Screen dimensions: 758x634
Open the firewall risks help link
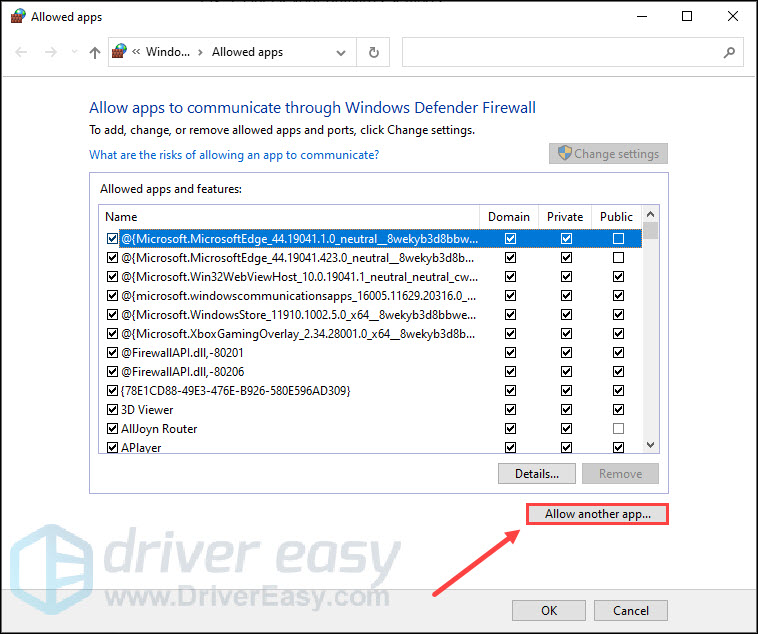[x=234, y=155]
